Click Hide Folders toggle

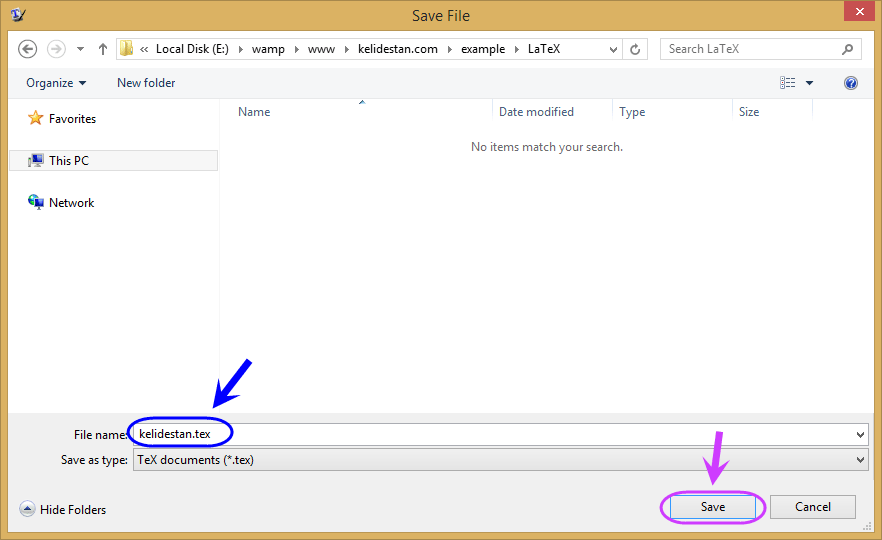click(x=62, y=509)
